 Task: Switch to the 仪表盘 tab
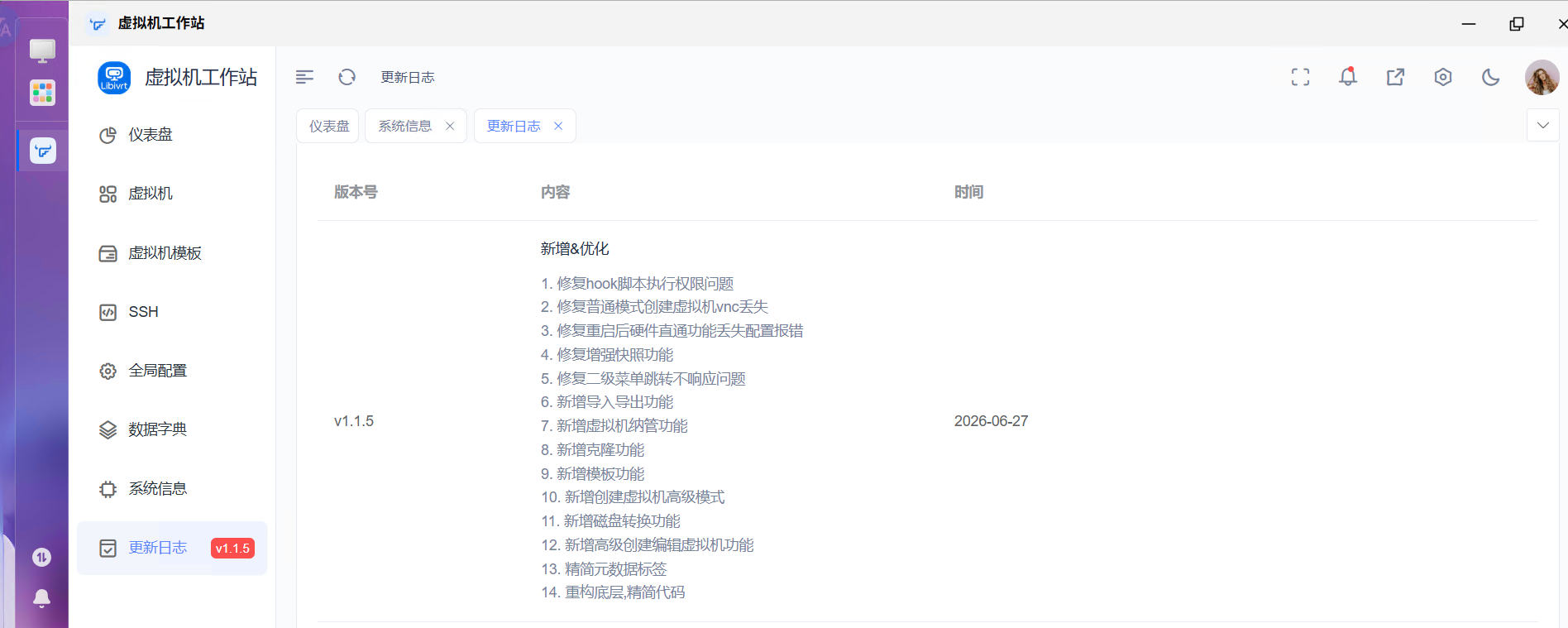(x=328, y=126)
